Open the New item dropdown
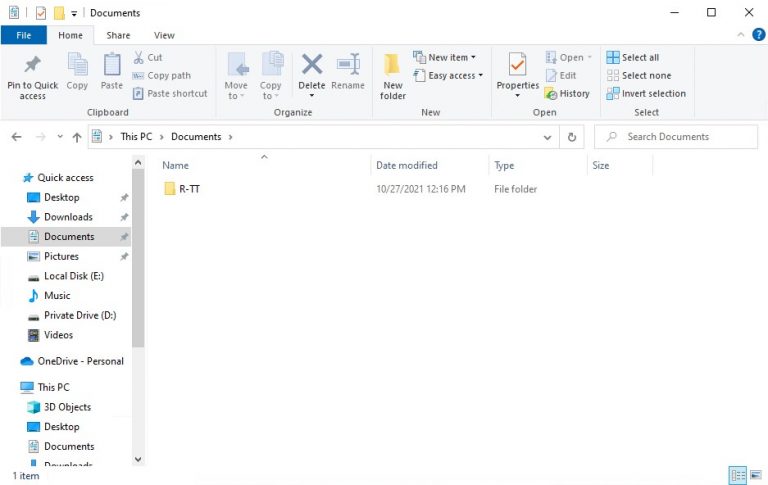 click(444, 57)
